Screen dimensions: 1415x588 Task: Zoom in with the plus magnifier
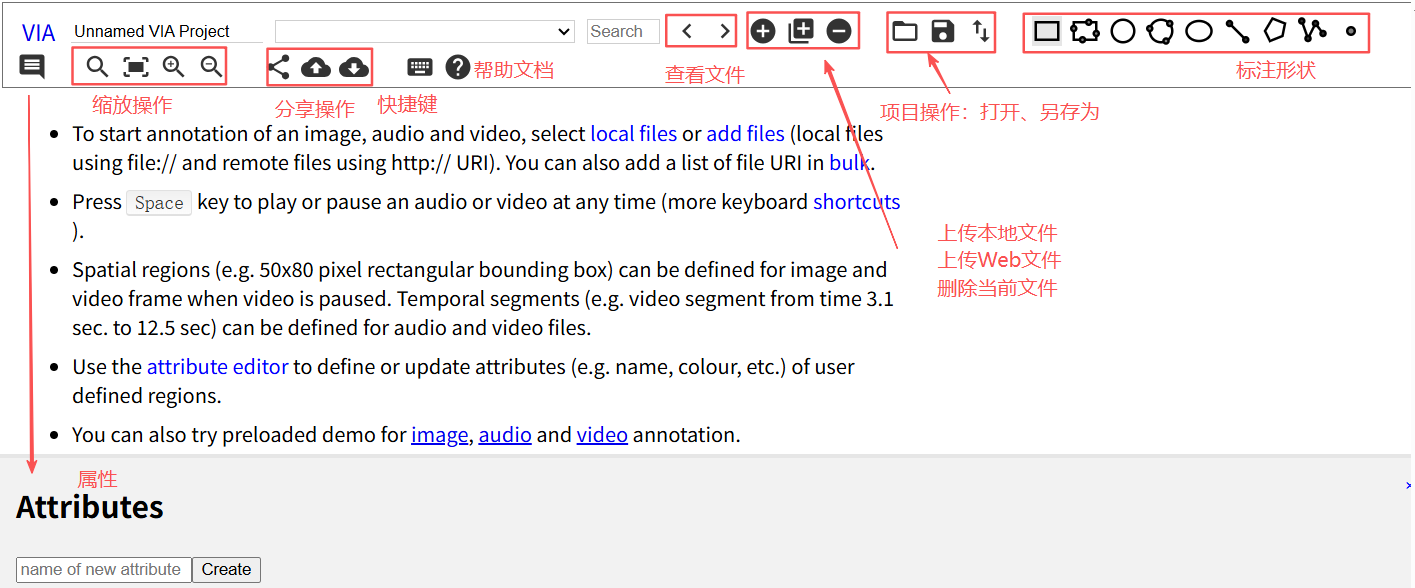(174, 67)
